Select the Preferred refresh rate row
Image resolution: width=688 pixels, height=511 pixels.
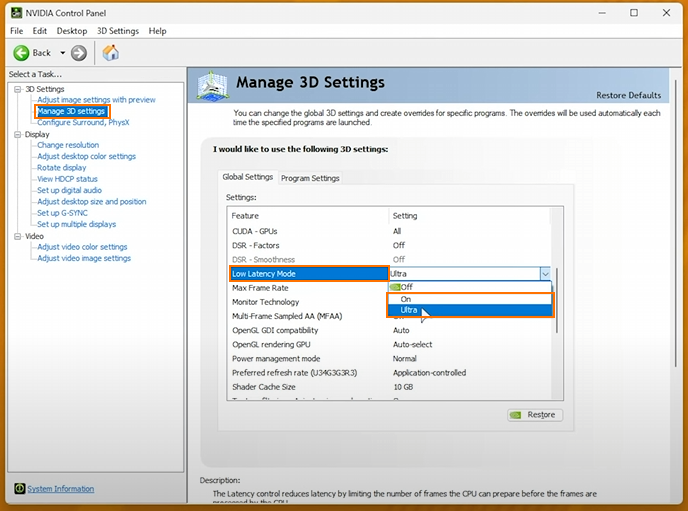[x=391, y=373]
